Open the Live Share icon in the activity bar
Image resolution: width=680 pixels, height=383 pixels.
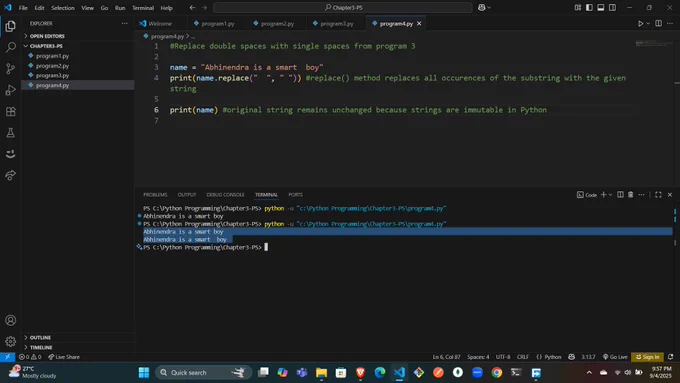(x=10, y=175)
